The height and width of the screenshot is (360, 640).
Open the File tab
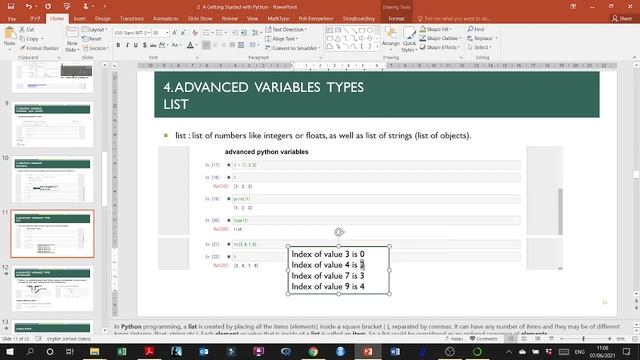click(12, 19)
